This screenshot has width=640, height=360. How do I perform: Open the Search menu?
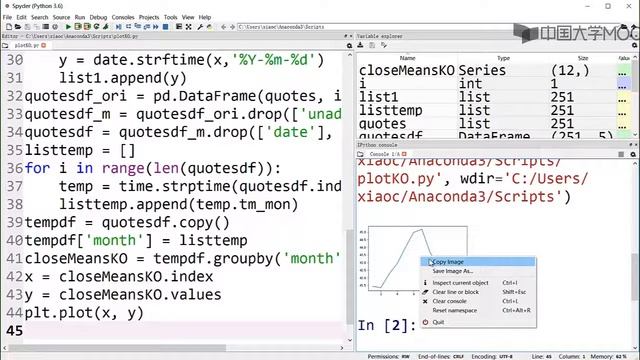(x=40, y=17)
